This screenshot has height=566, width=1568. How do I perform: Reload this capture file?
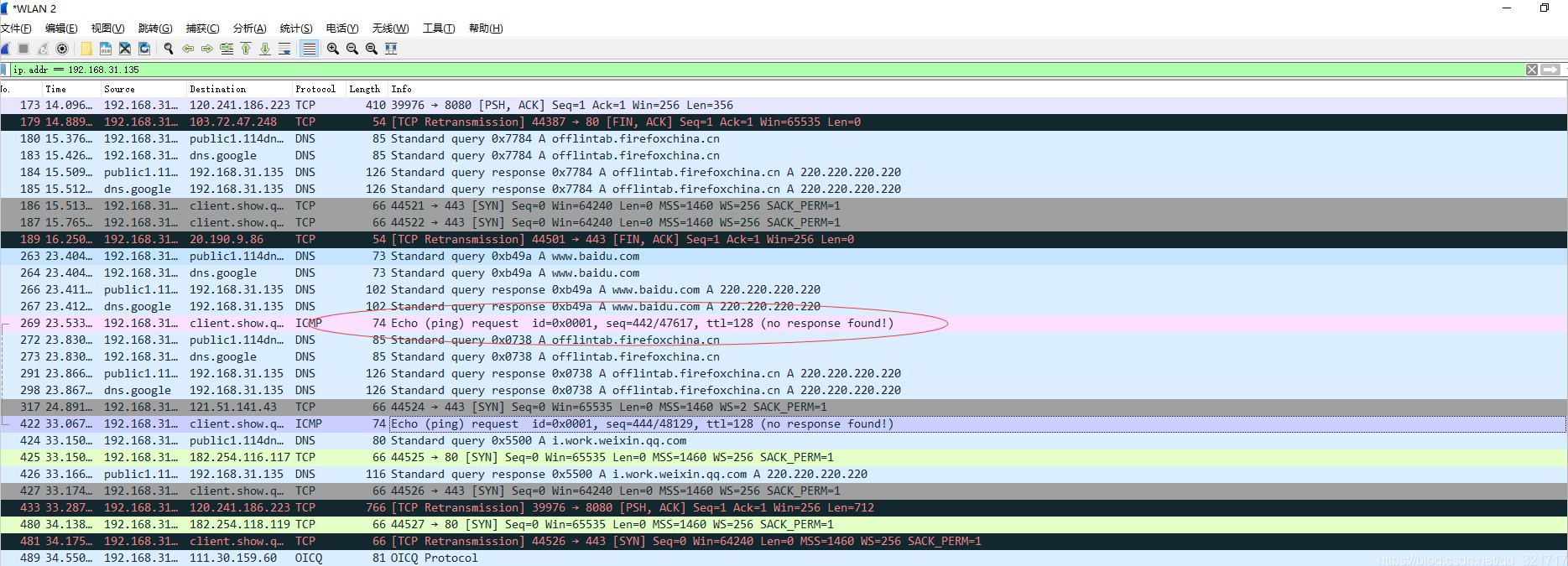pyautogui.click(x=144, y=49)
